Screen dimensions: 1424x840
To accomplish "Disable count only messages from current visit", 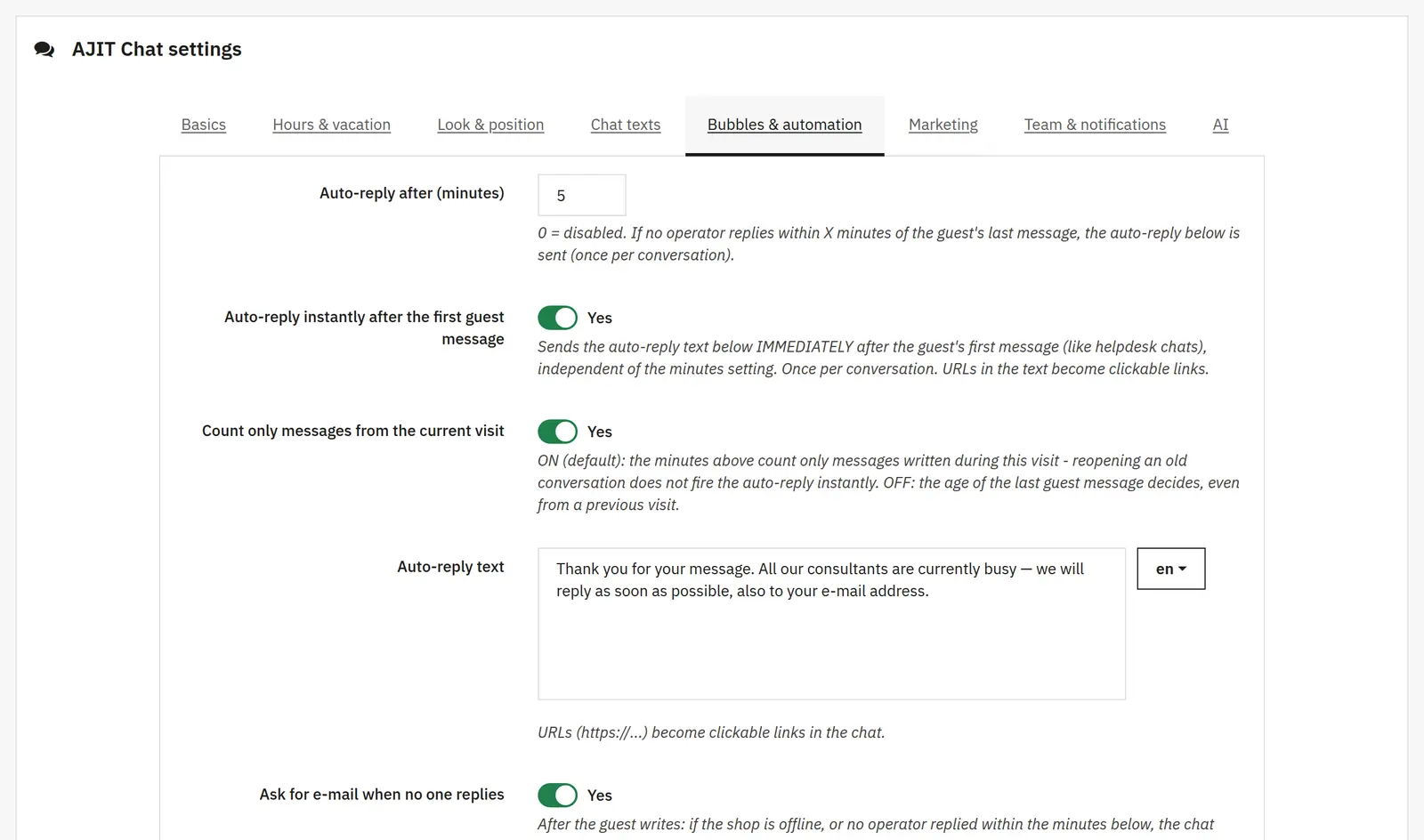I will 558,432.
